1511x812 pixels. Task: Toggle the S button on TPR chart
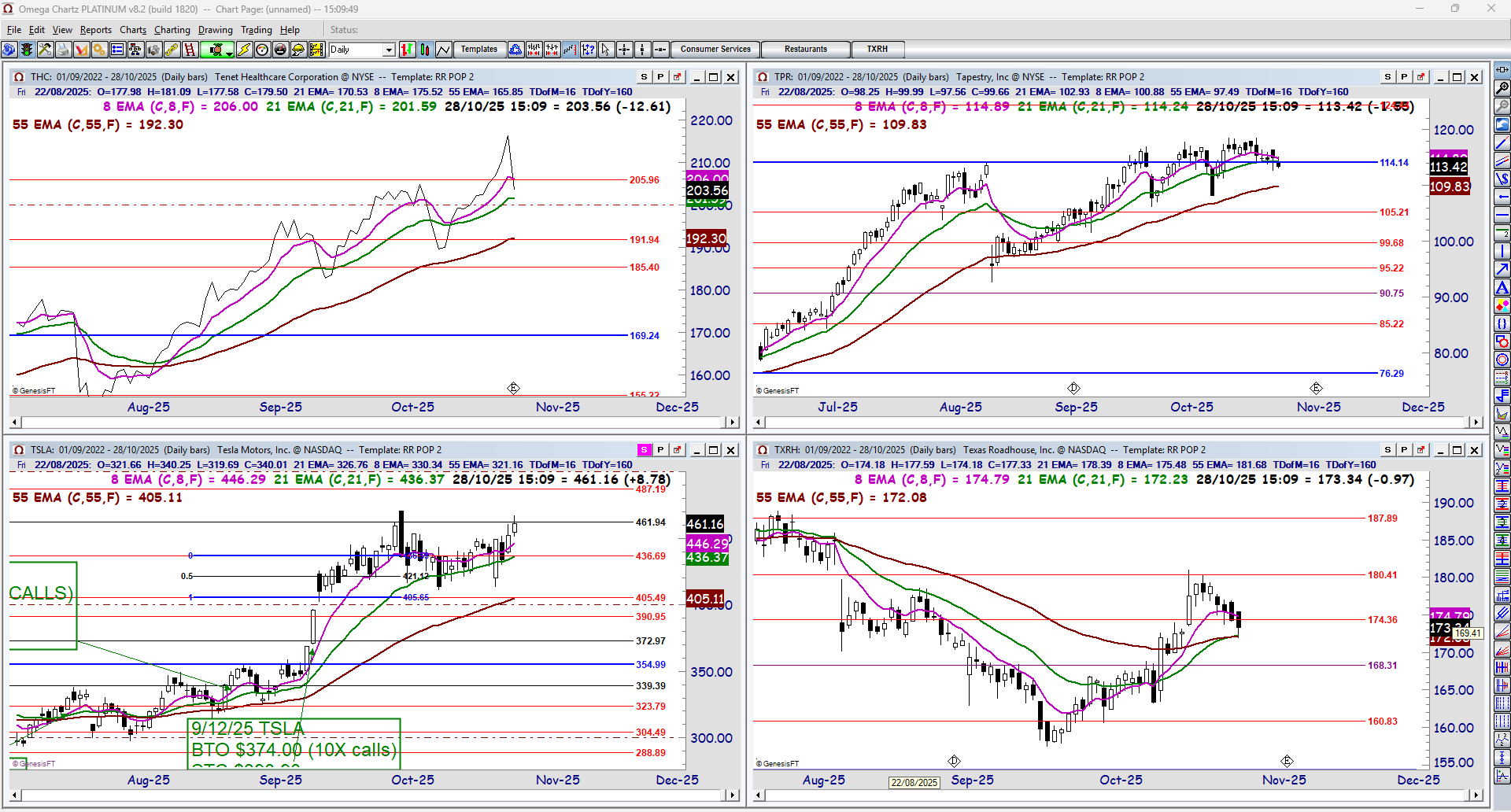click(x=1387, y=77)
